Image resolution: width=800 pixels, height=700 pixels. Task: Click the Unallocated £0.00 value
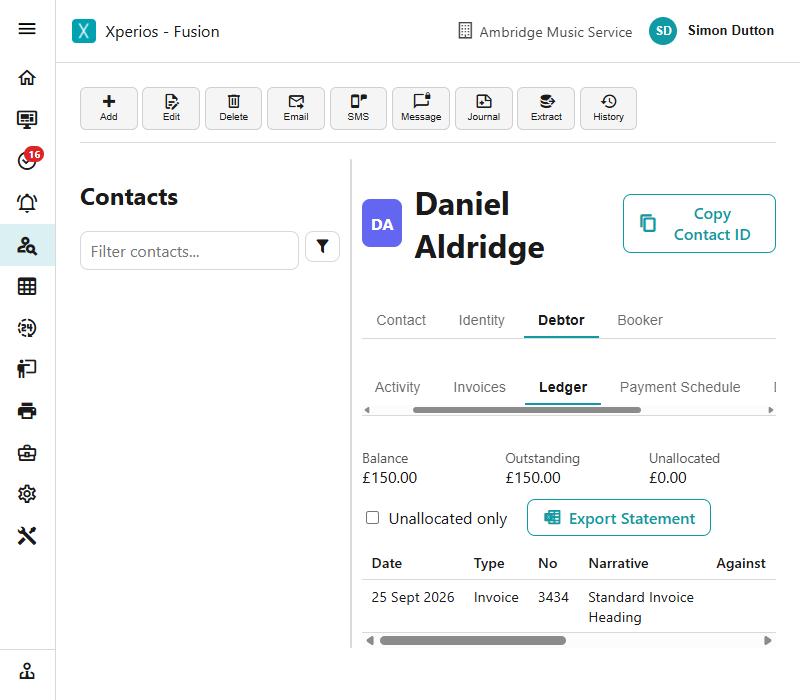click(668, 478)
